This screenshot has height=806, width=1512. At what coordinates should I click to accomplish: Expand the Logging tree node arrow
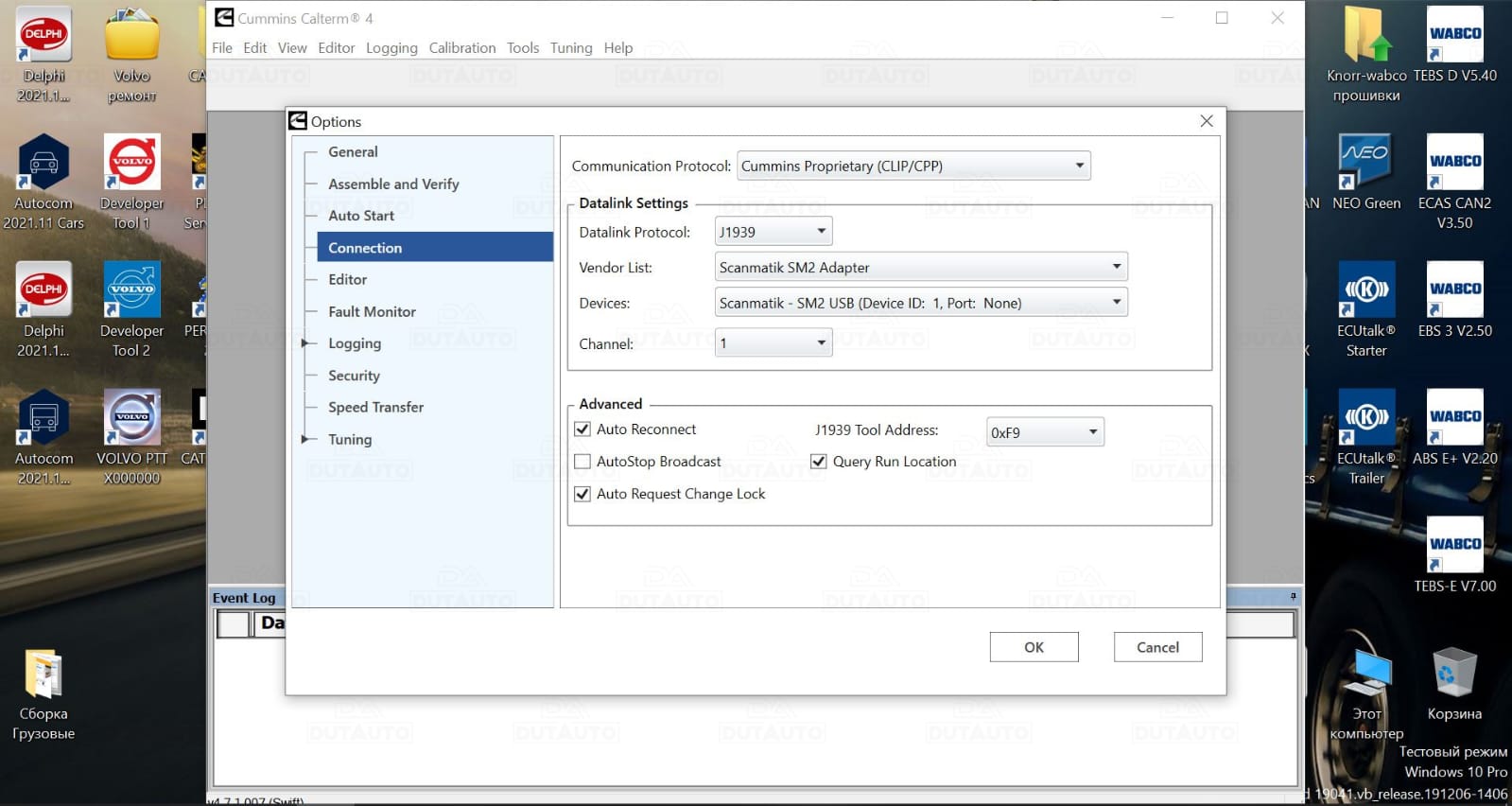pyautogui.click(x=305, y=343)
